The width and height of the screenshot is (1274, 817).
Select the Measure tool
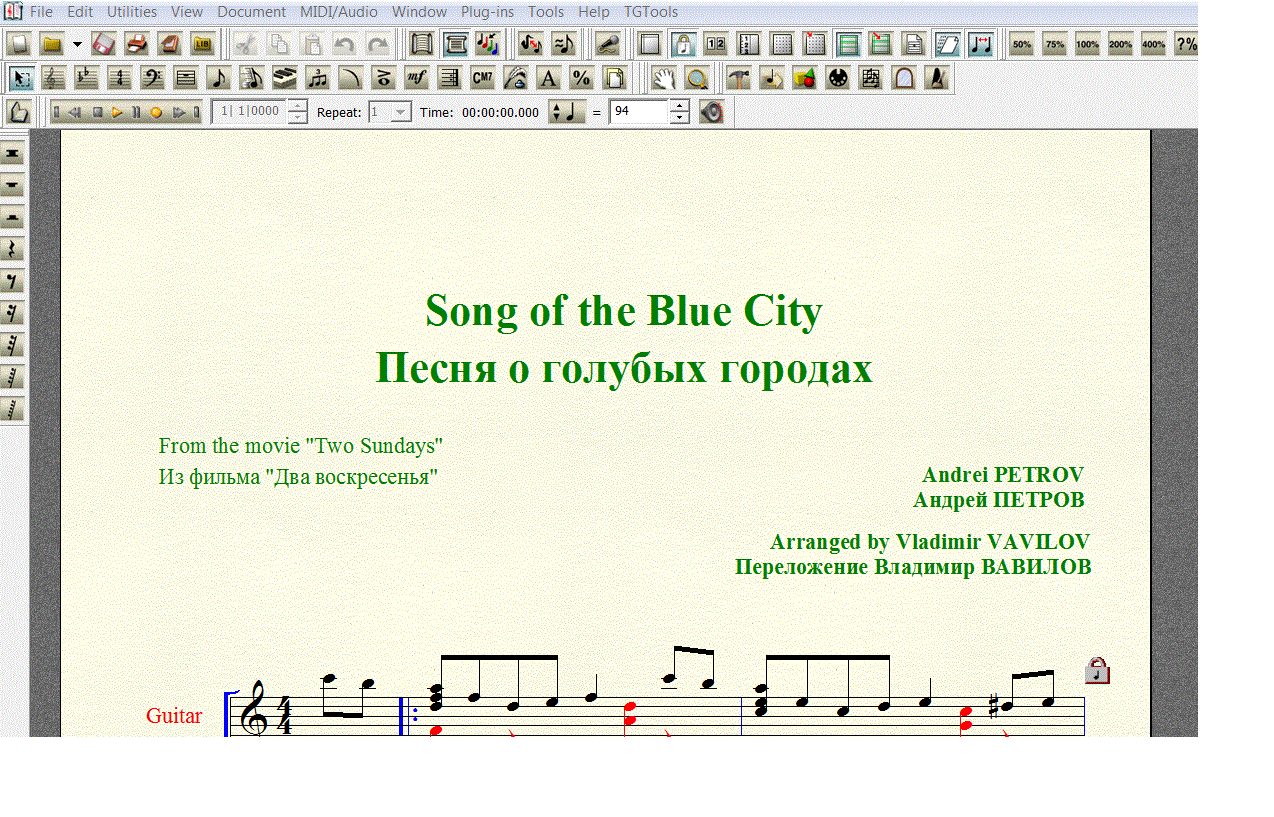tap(186, 78)
